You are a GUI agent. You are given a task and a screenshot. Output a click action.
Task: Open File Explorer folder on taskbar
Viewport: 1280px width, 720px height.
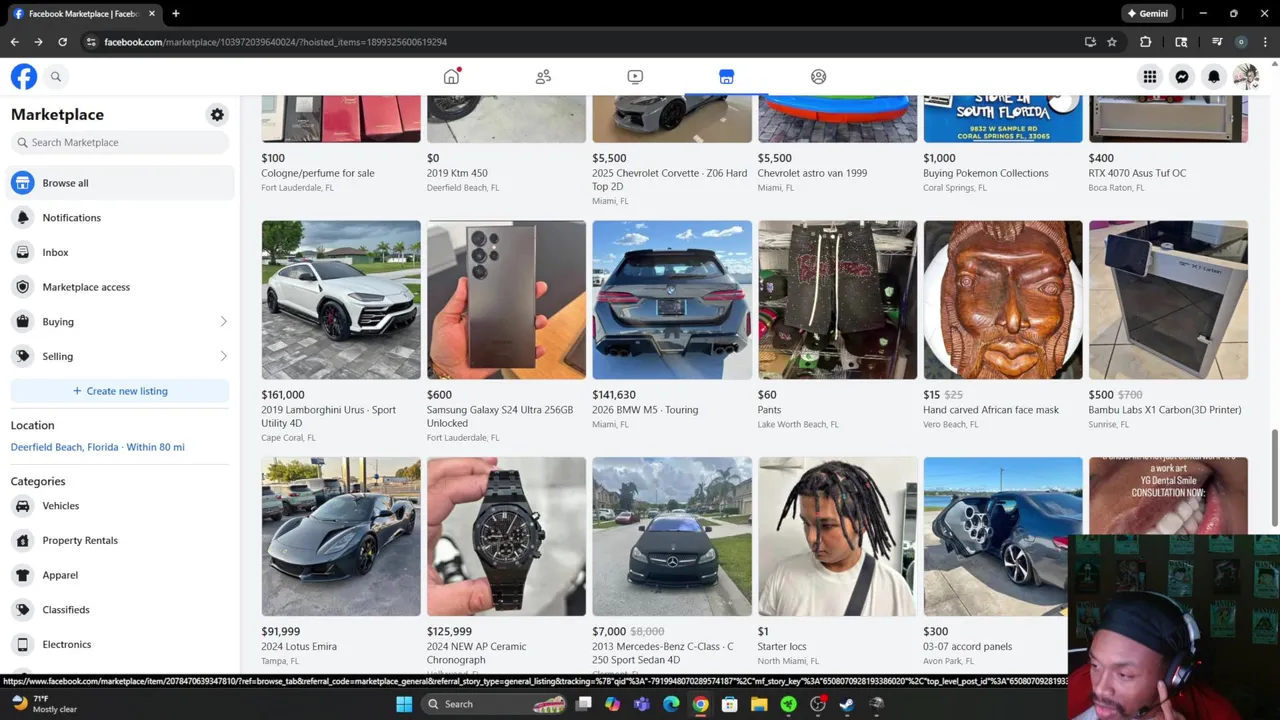click(759, 704)
